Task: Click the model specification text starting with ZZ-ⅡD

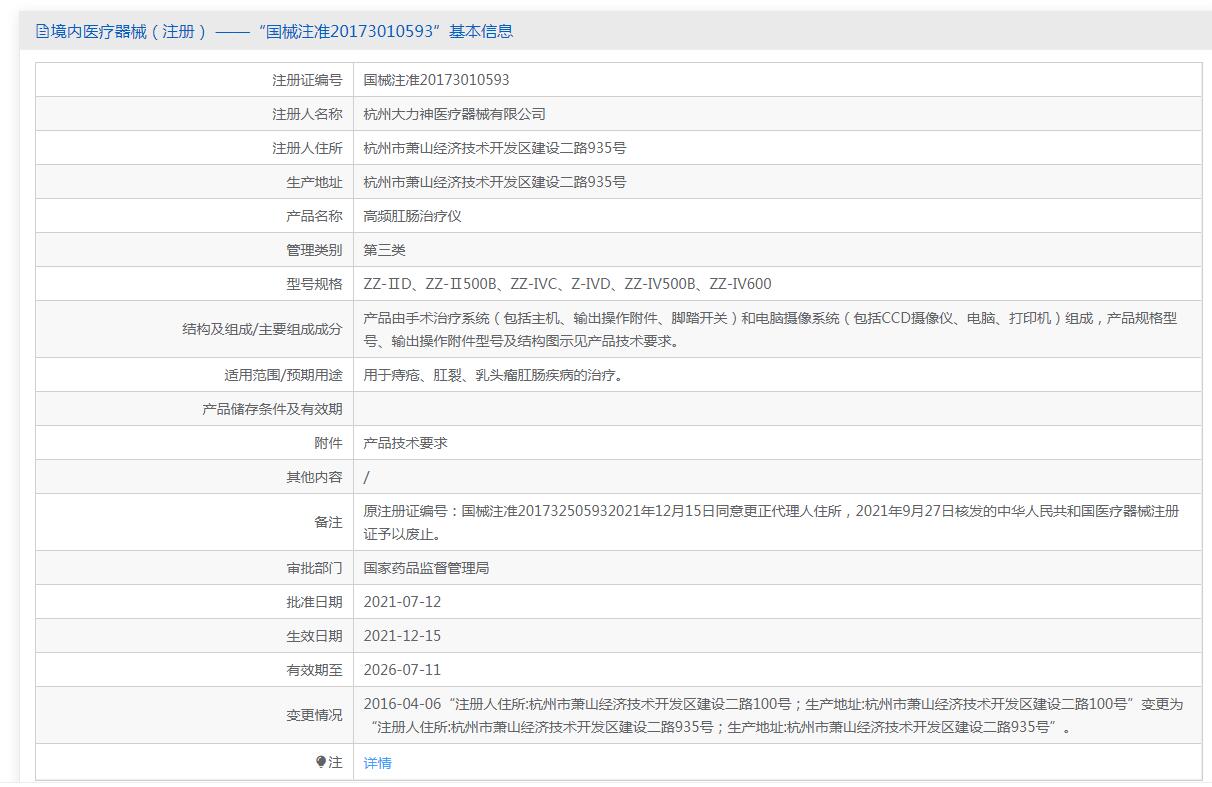Action: click(x=567, y=284)
